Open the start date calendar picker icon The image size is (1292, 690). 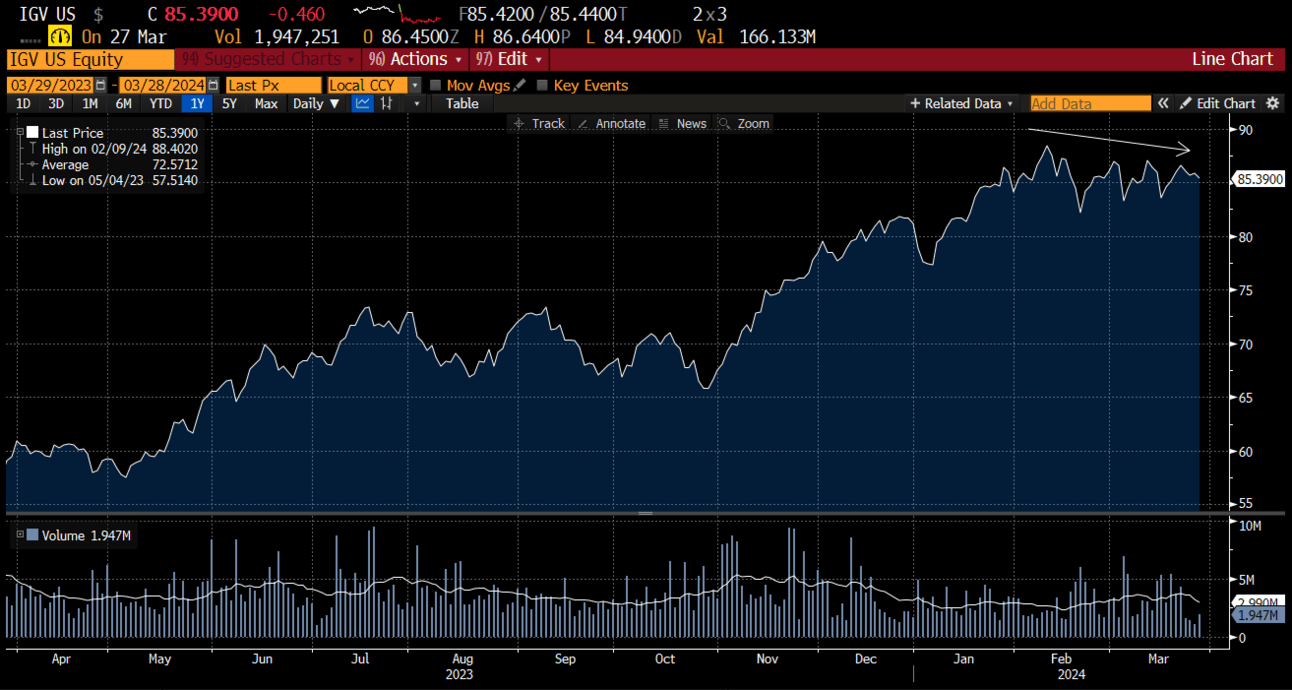pos(100,86)
